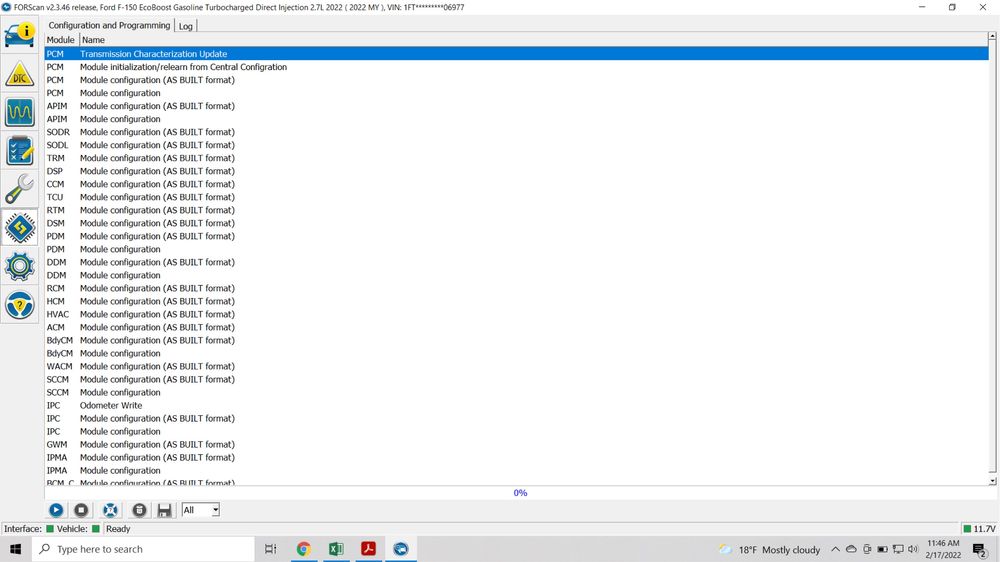
Task: Show hidden system tray icons chevron
Action: [835, 549]
